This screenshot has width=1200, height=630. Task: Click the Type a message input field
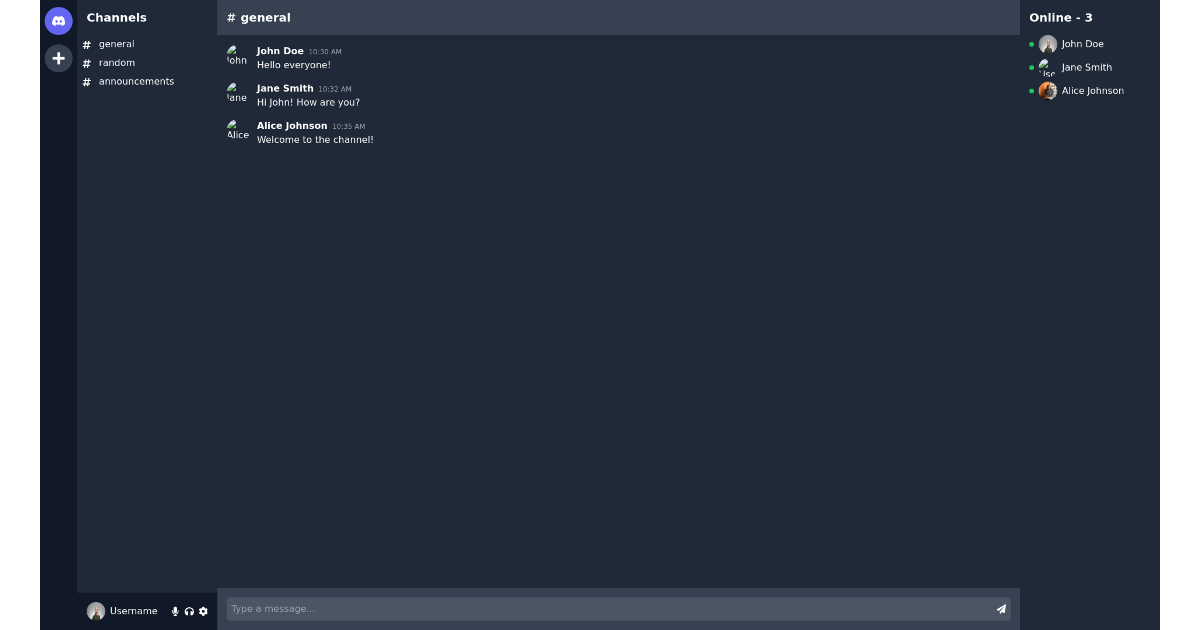[x=500, y=608]
